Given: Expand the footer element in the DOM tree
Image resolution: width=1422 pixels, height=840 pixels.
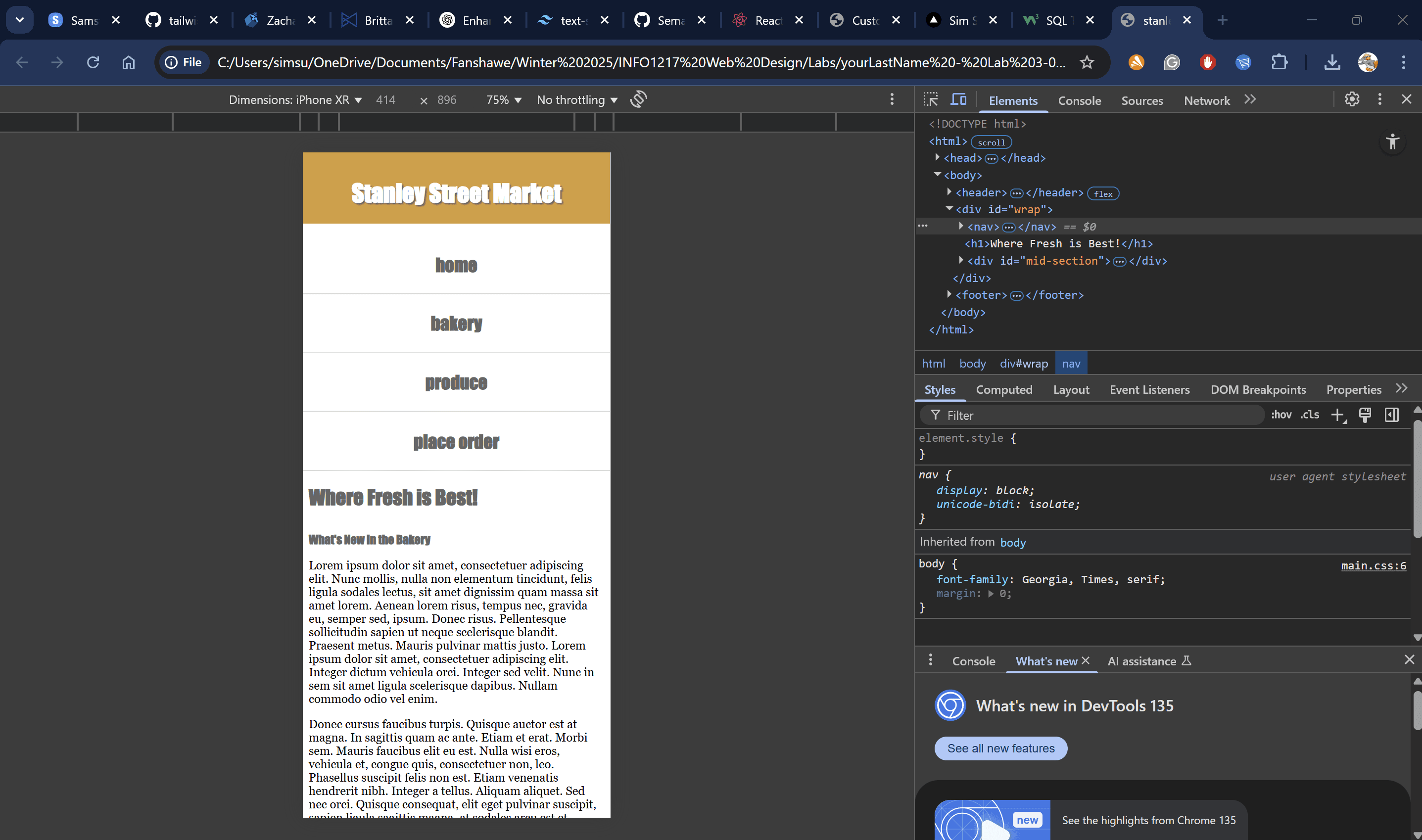Looking at the screenshot, I should [x=950, y=294].
